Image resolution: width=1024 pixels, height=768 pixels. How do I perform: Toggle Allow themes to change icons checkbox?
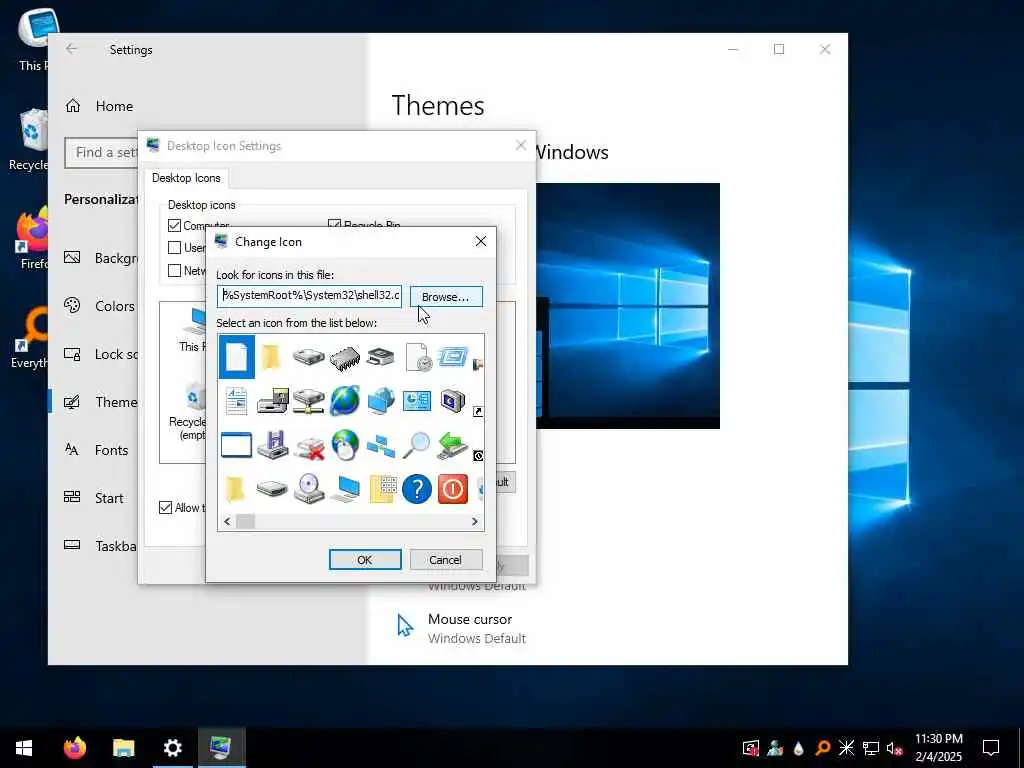[x=166, y=507]
